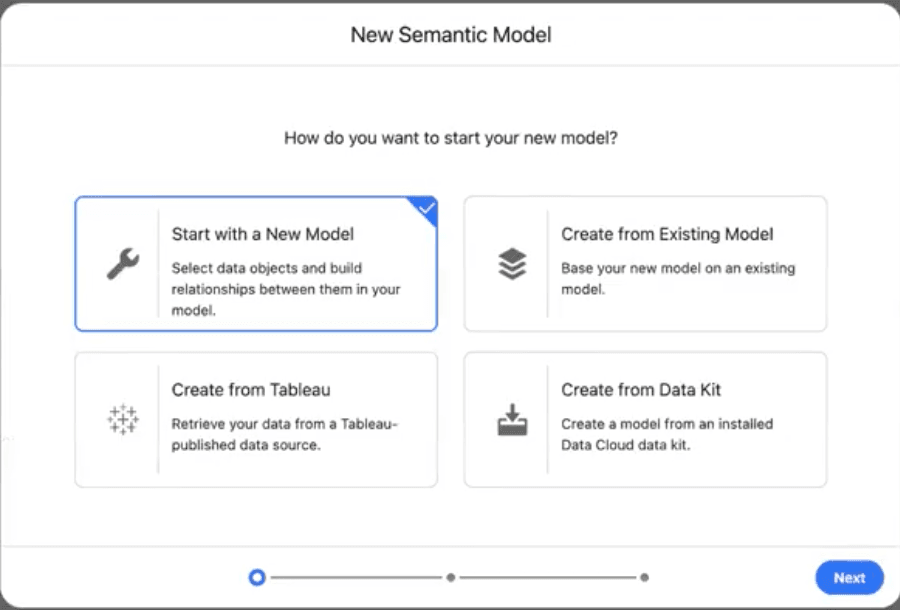Click the wrench icon for new model
Viewport: 900px width, 610px height.
(x=122, y=264)
